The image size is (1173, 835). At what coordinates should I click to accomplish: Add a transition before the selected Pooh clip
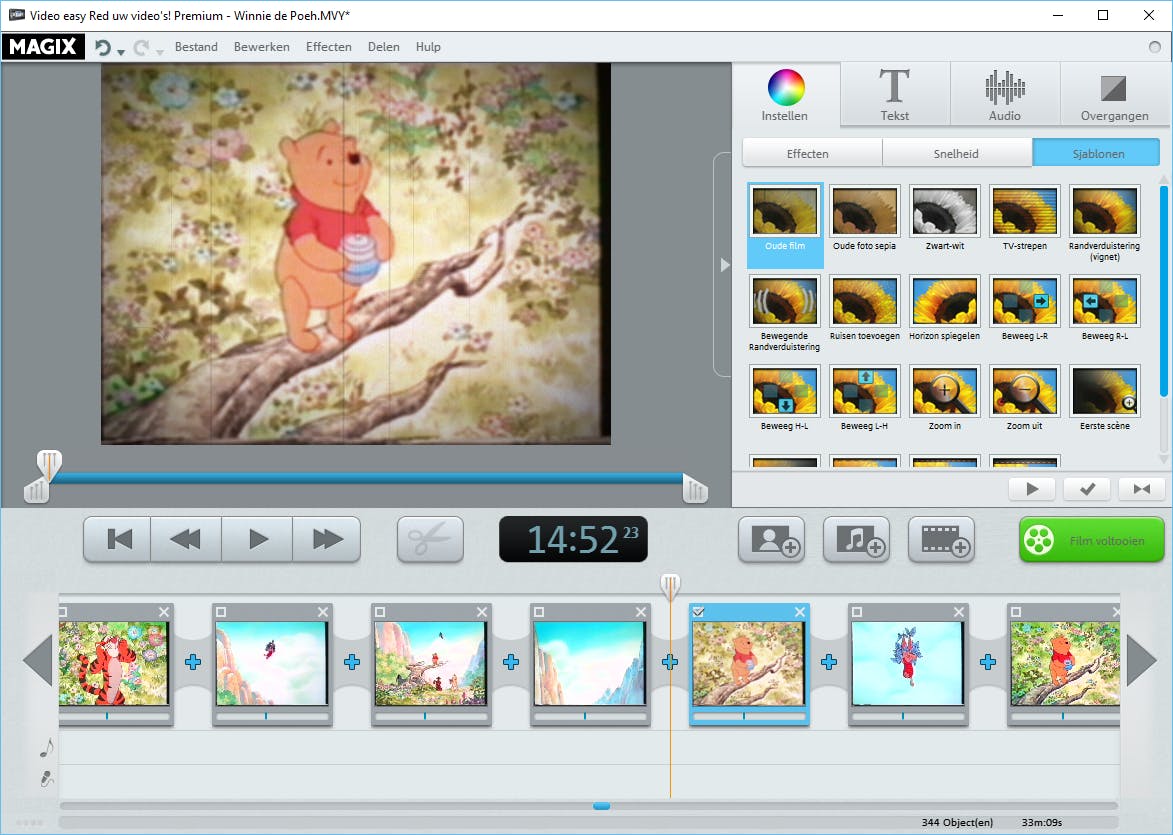point(670,662)
